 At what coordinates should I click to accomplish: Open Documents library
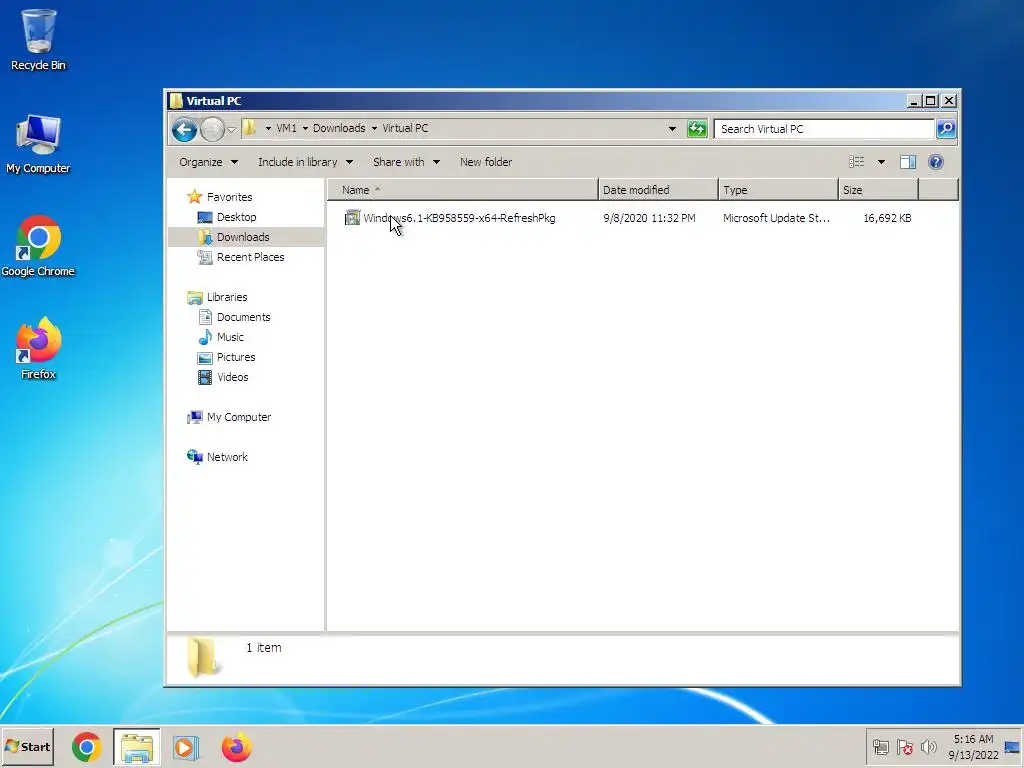click(243, 317)
